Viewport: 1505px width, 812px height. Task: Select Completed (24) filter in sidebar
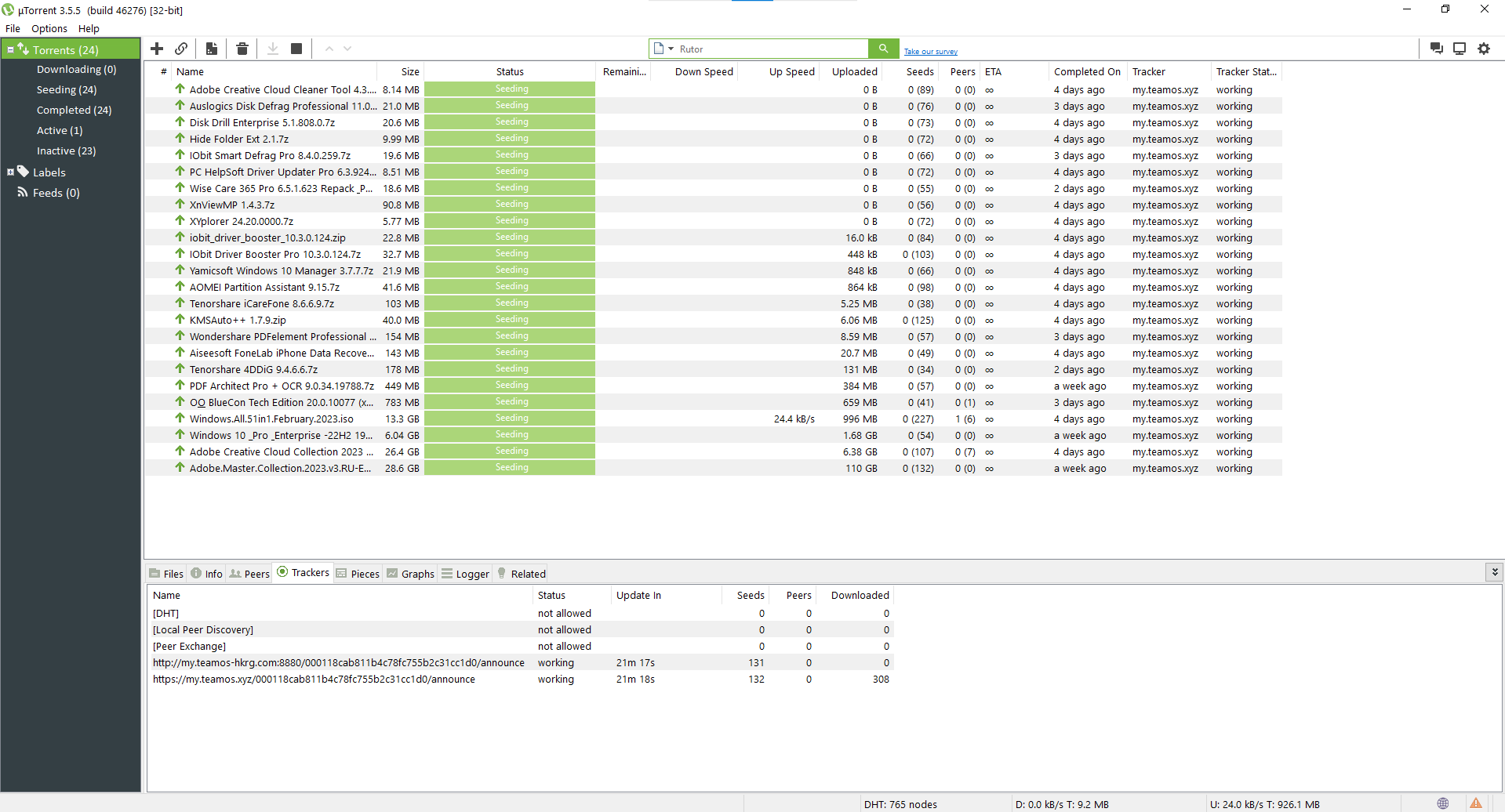74,110
